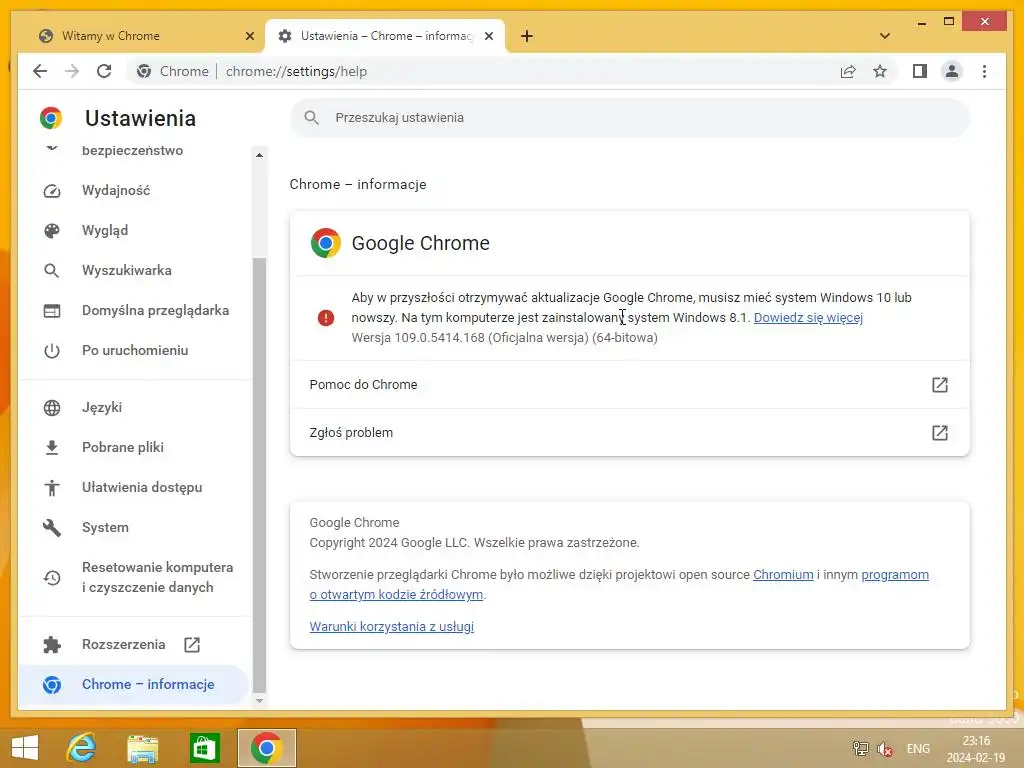Click the muted volume tray icon
The image size is (1024, 768).
click(885, 748)
